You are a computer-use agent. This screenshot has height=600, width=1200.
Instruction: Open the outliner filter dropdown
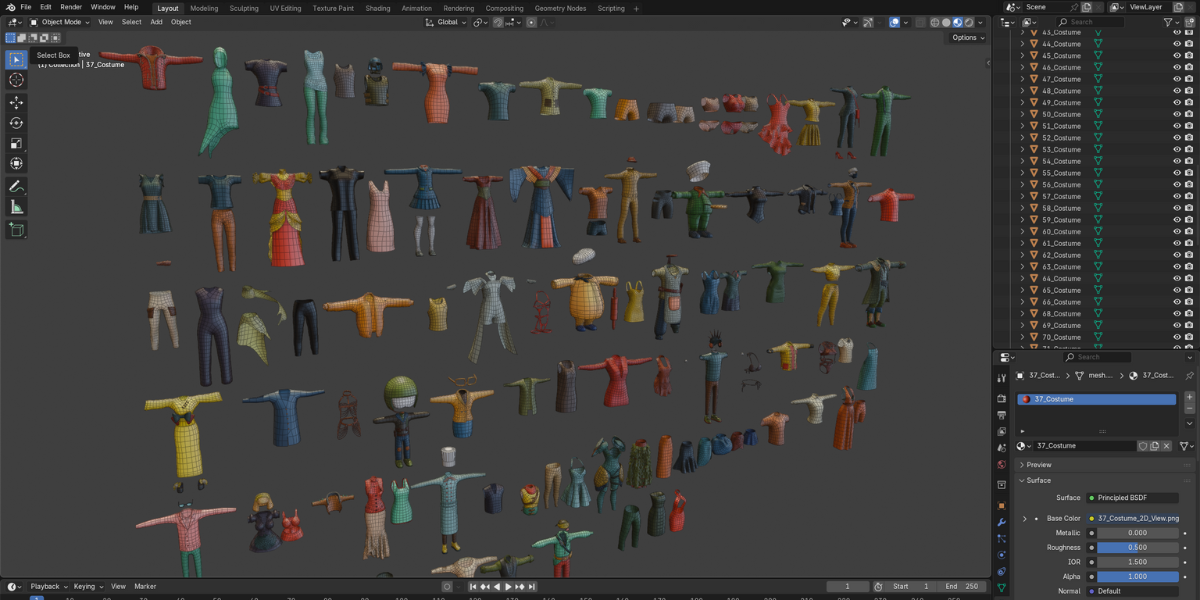(1171, 22)
